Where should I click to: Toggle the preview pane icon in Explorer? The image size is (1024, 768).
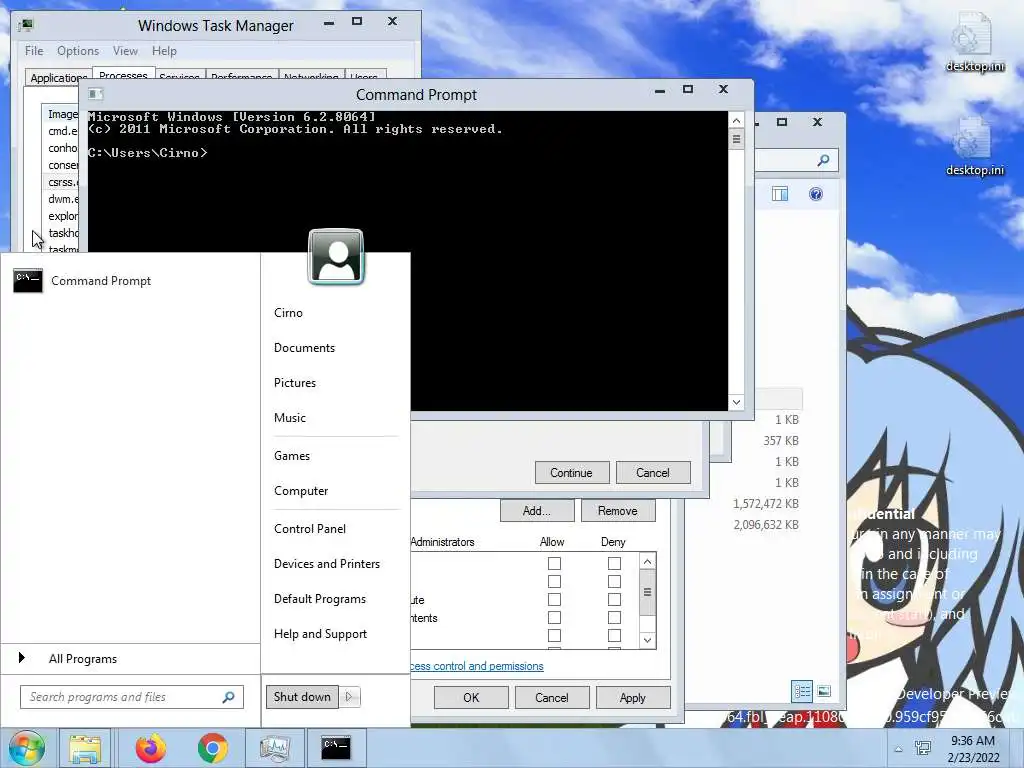(x=780, y=194)
